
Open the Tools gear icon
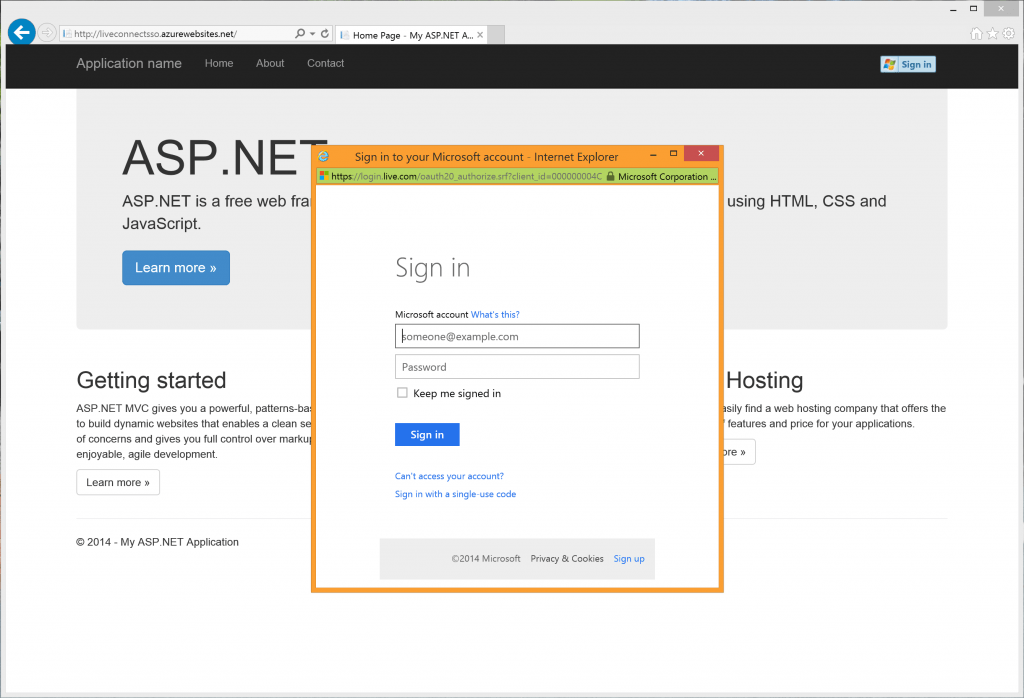click(1009, 33)
